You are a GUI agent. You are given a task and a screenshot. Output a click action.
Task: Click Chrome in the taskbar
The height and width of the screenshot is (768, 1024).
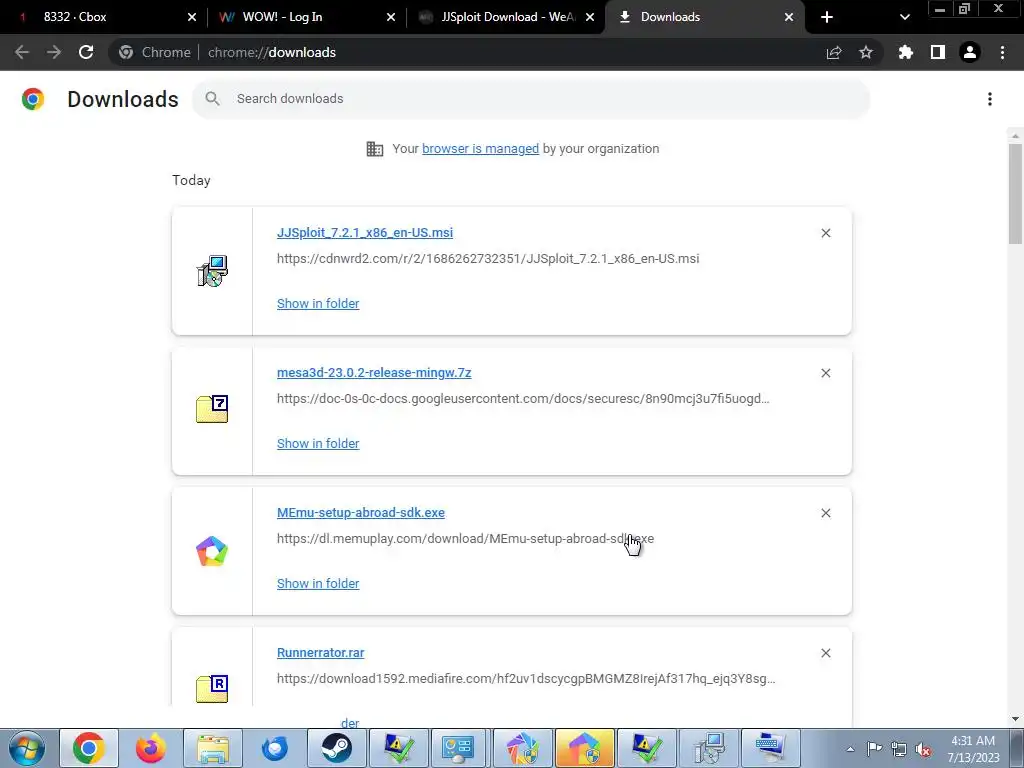(89, 748)
